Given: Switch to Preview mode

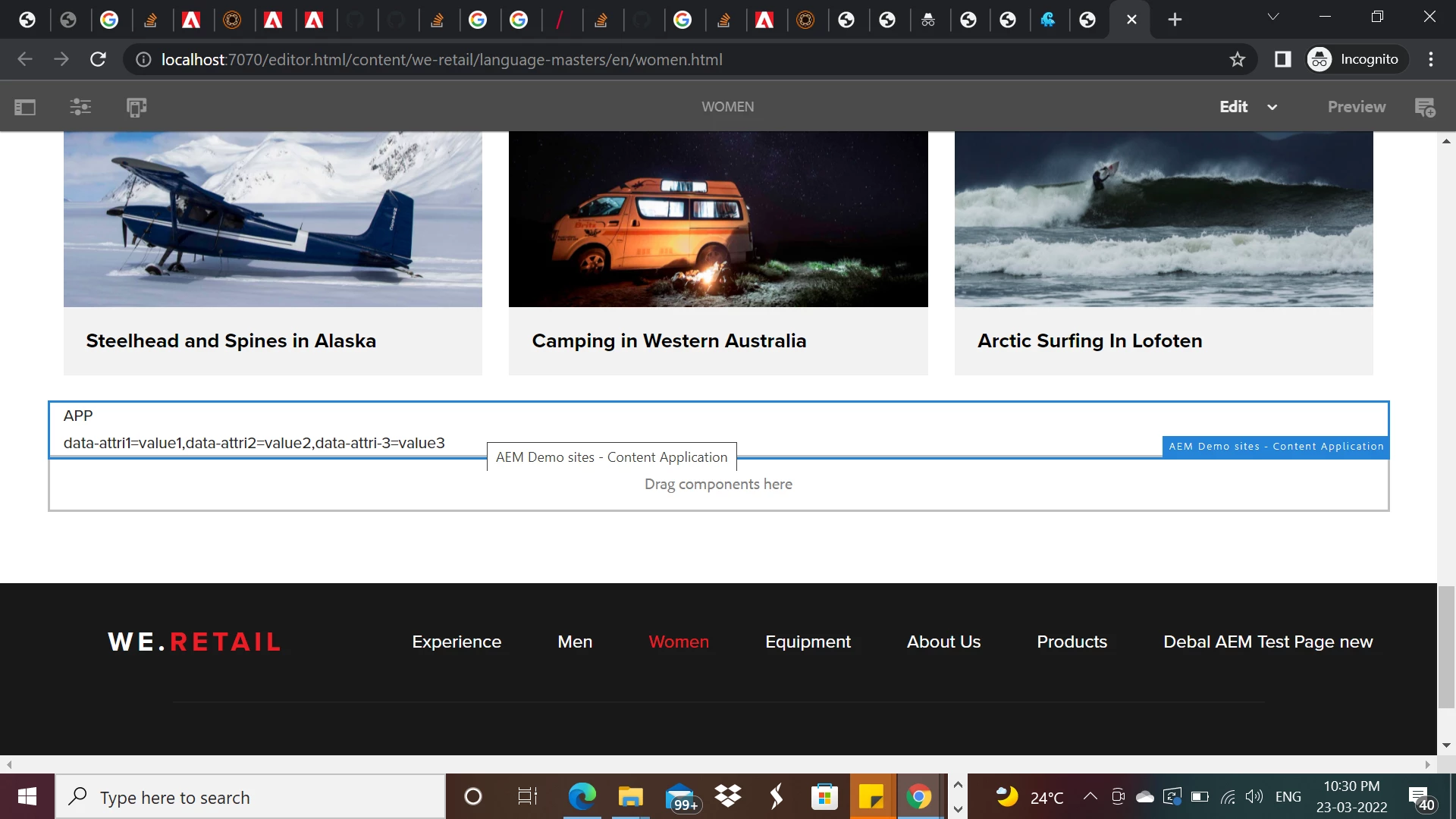Looking at the screenshot, I should click(x=1356, y=107).
